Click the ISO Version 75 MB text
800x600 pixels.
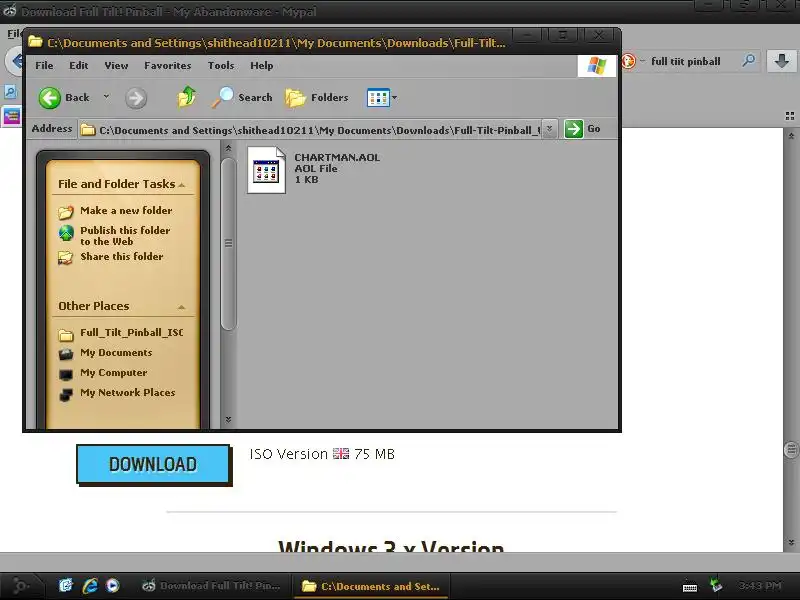click(x=322, y=454)
